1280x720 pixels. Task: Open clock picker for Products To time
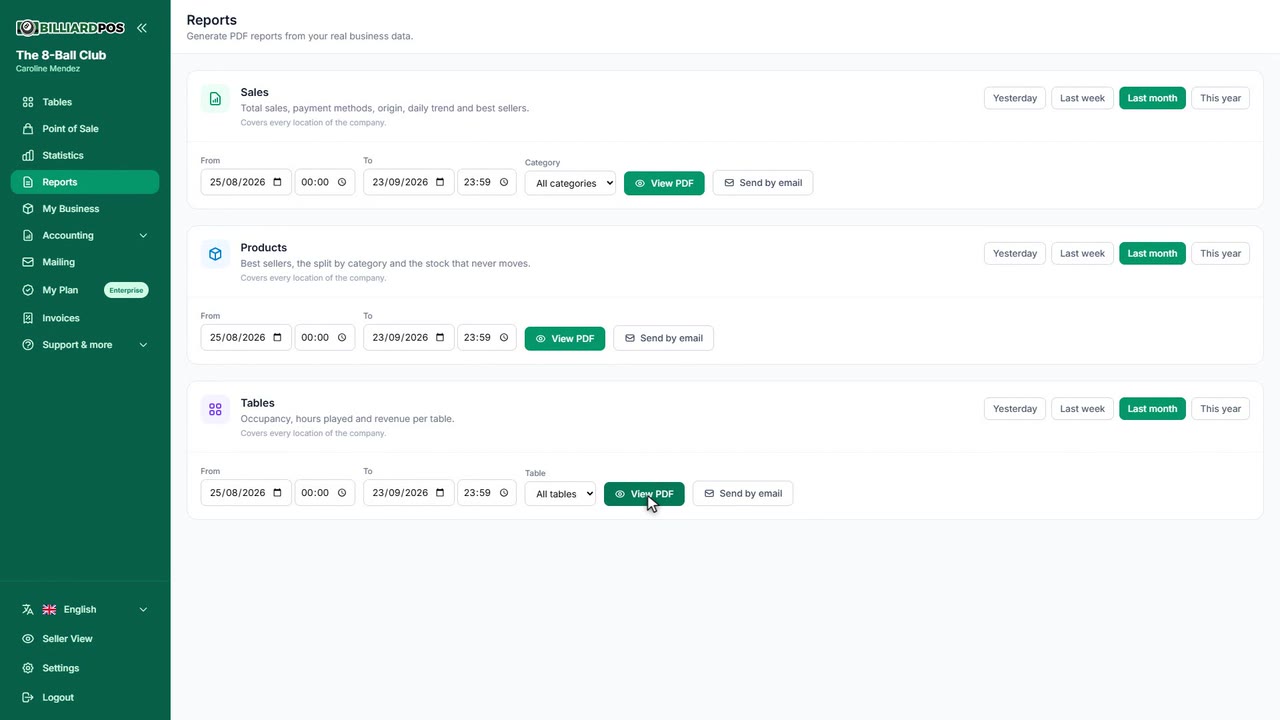coord(503,337)
